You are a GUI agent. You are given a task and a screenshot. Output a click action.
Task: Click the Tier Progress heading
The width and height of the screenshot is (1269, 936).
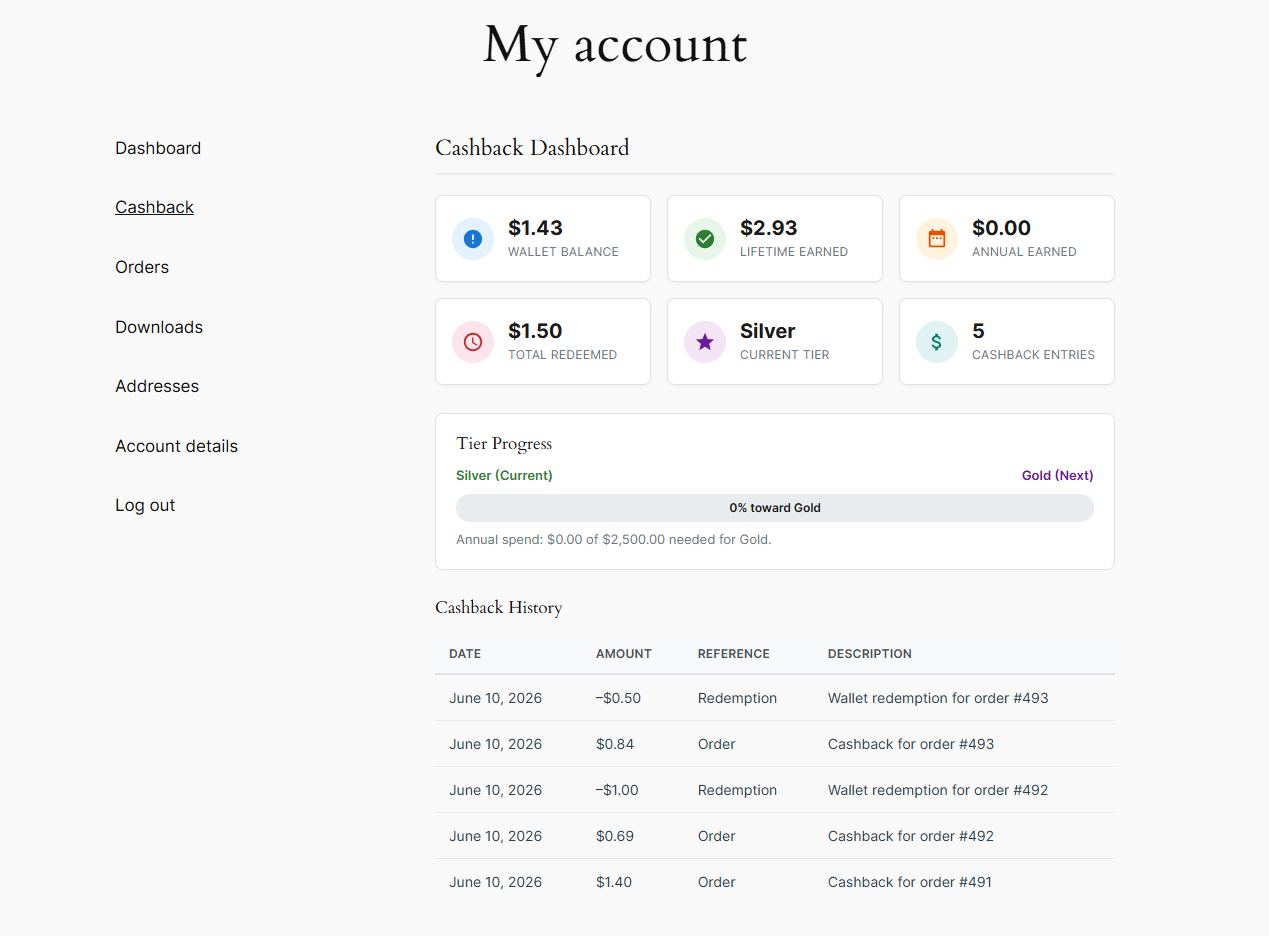point(504,444)
